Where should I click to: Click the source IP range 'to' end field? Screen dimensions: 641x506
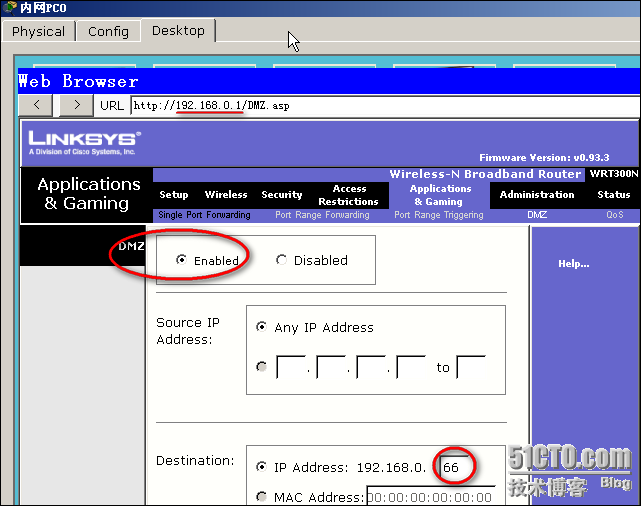tap(471, 367)
